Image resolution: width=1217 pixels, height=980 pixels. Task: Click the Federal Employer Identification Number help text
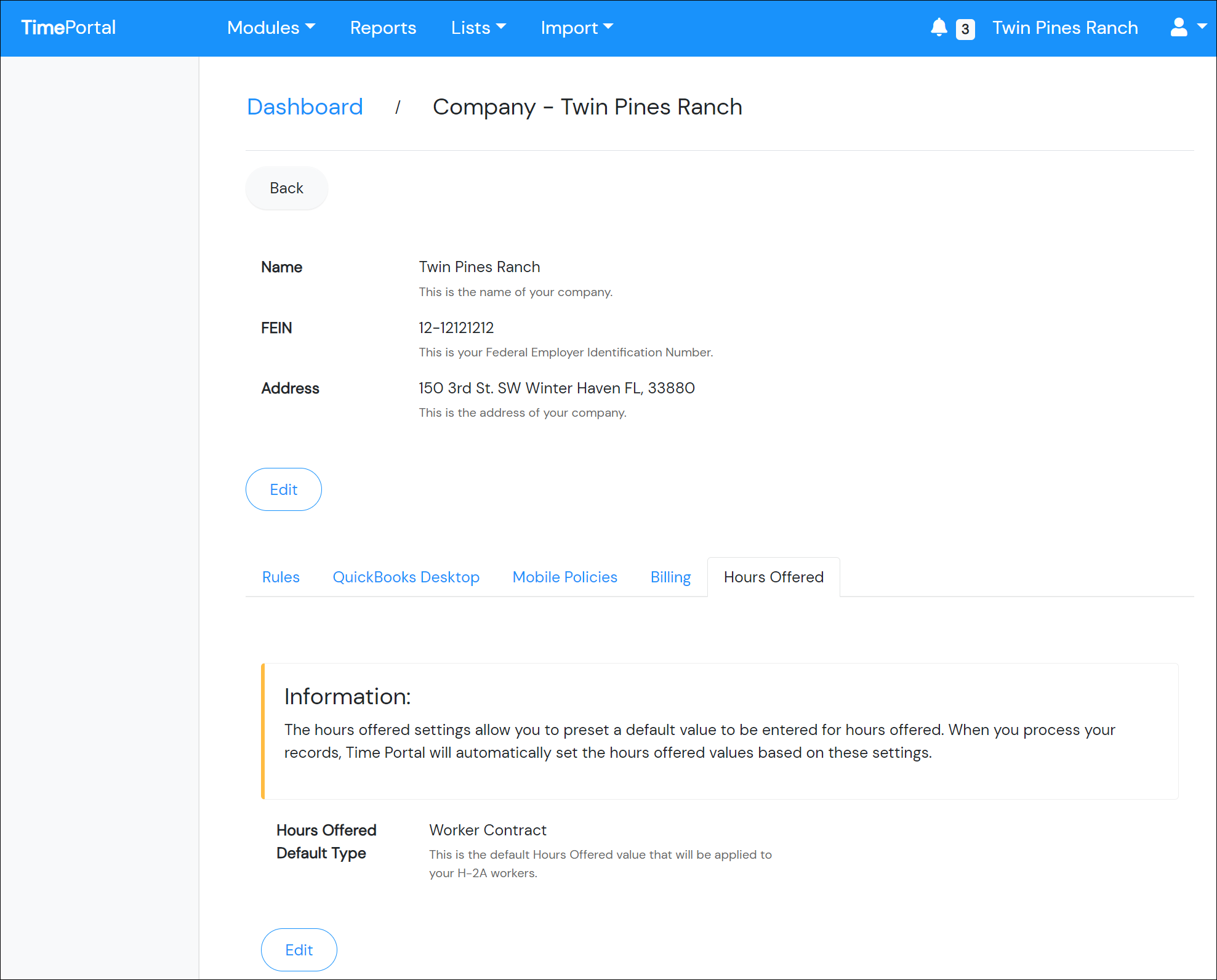click(x=566, y=353)
